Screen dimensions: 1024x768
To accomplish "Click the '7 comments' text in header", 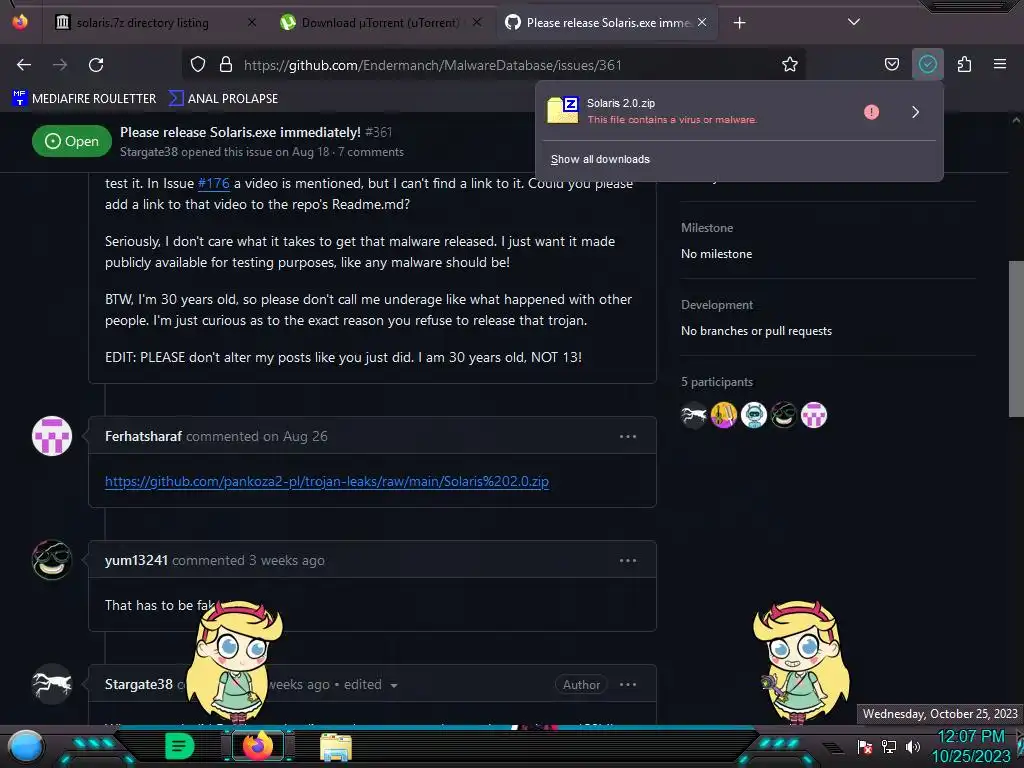I will click(370, 152).
